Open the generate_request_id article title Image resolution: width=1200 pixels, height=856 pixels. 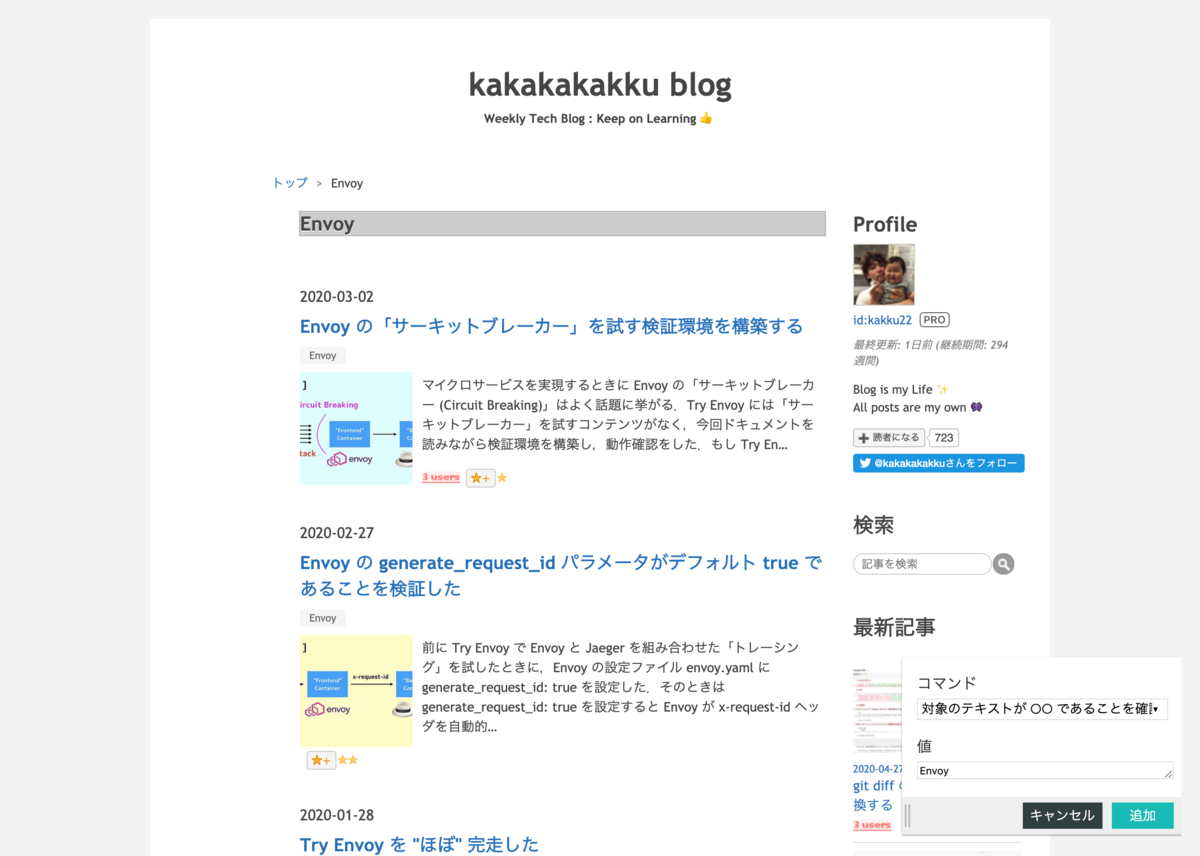click(561, 575)
